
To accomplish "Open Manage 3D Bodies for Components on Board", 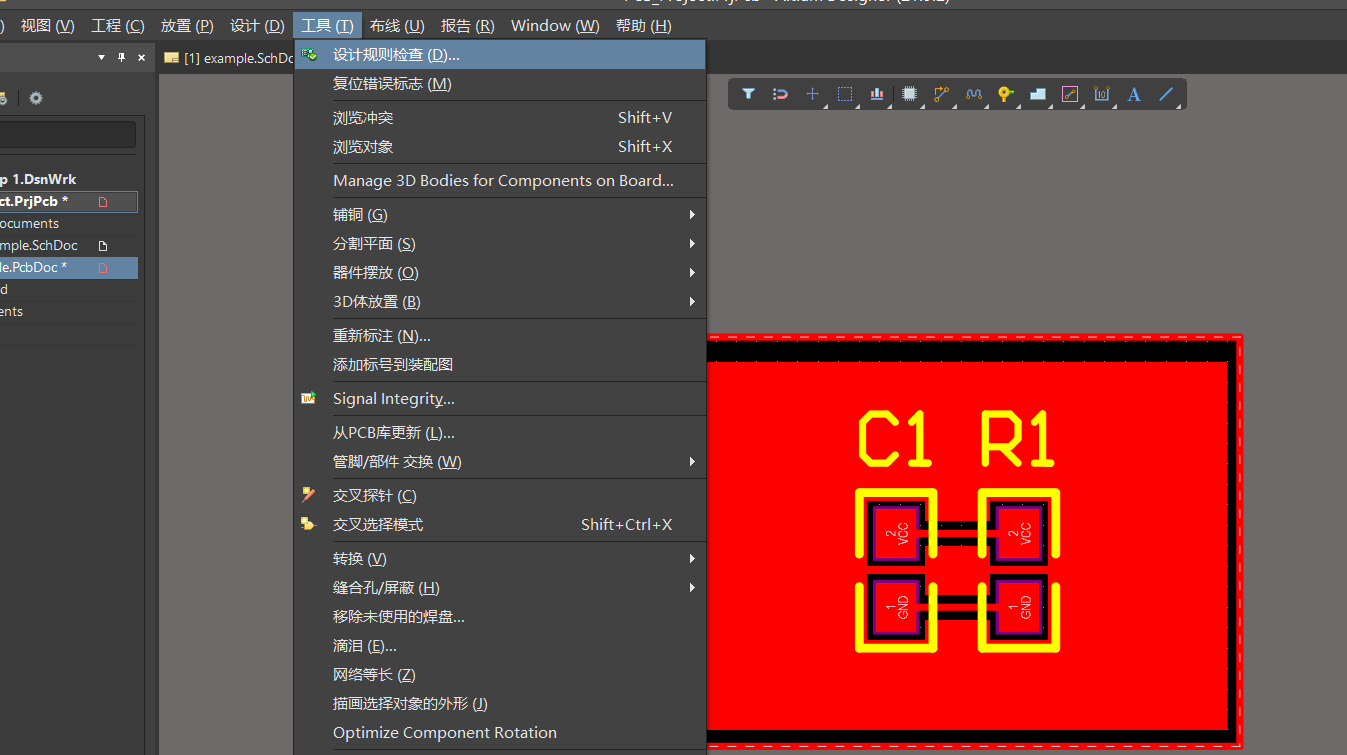I will pyautogui.click(x=500, y=181).
